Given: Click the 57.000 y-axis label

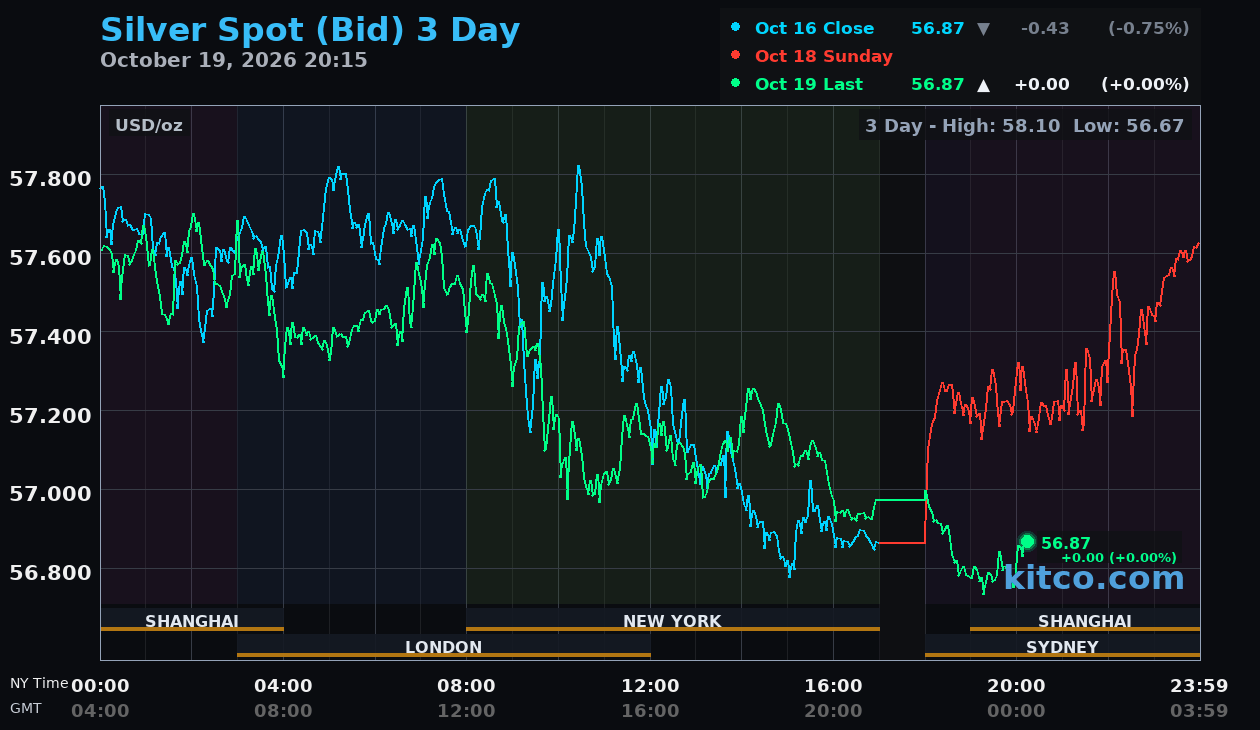Looking at the screenshot, I should 50,492.
